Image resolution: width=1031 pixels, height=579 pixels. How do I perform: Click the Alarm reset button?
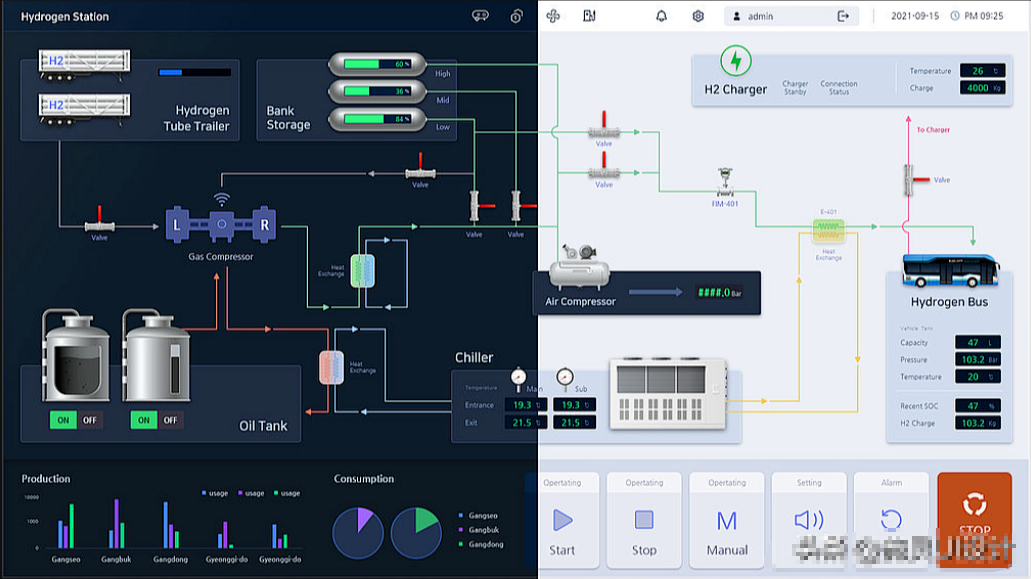[x=891, y=519]
